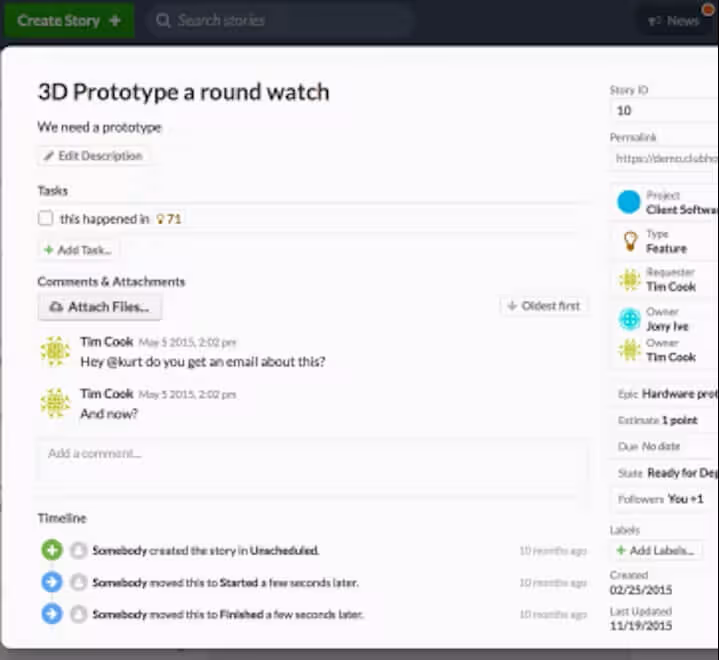Click blue arrow icon for moved to Started
The image size is (719, 660).
52,582
